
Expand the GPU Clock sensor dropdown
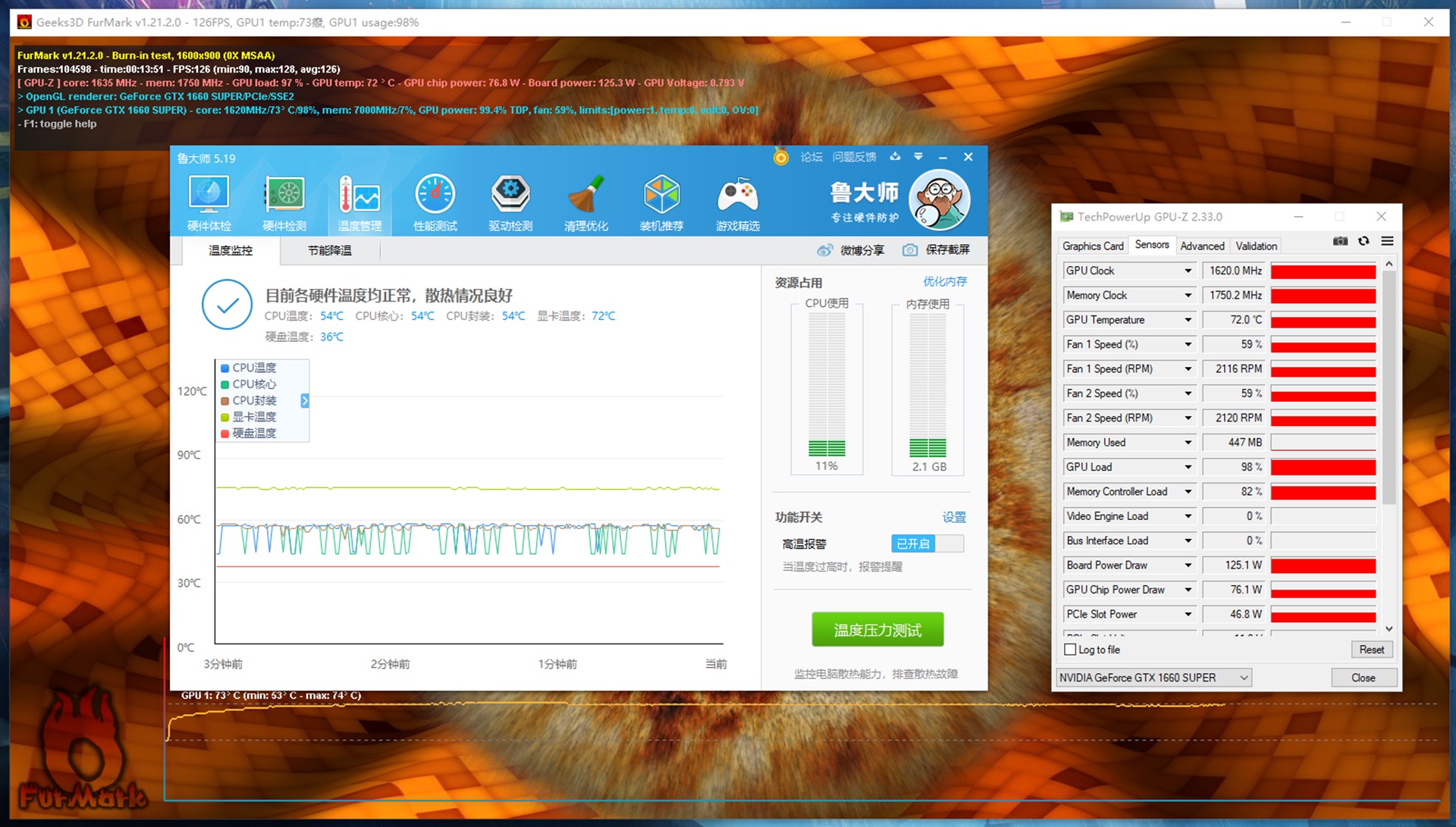(x=1188, y=271)
